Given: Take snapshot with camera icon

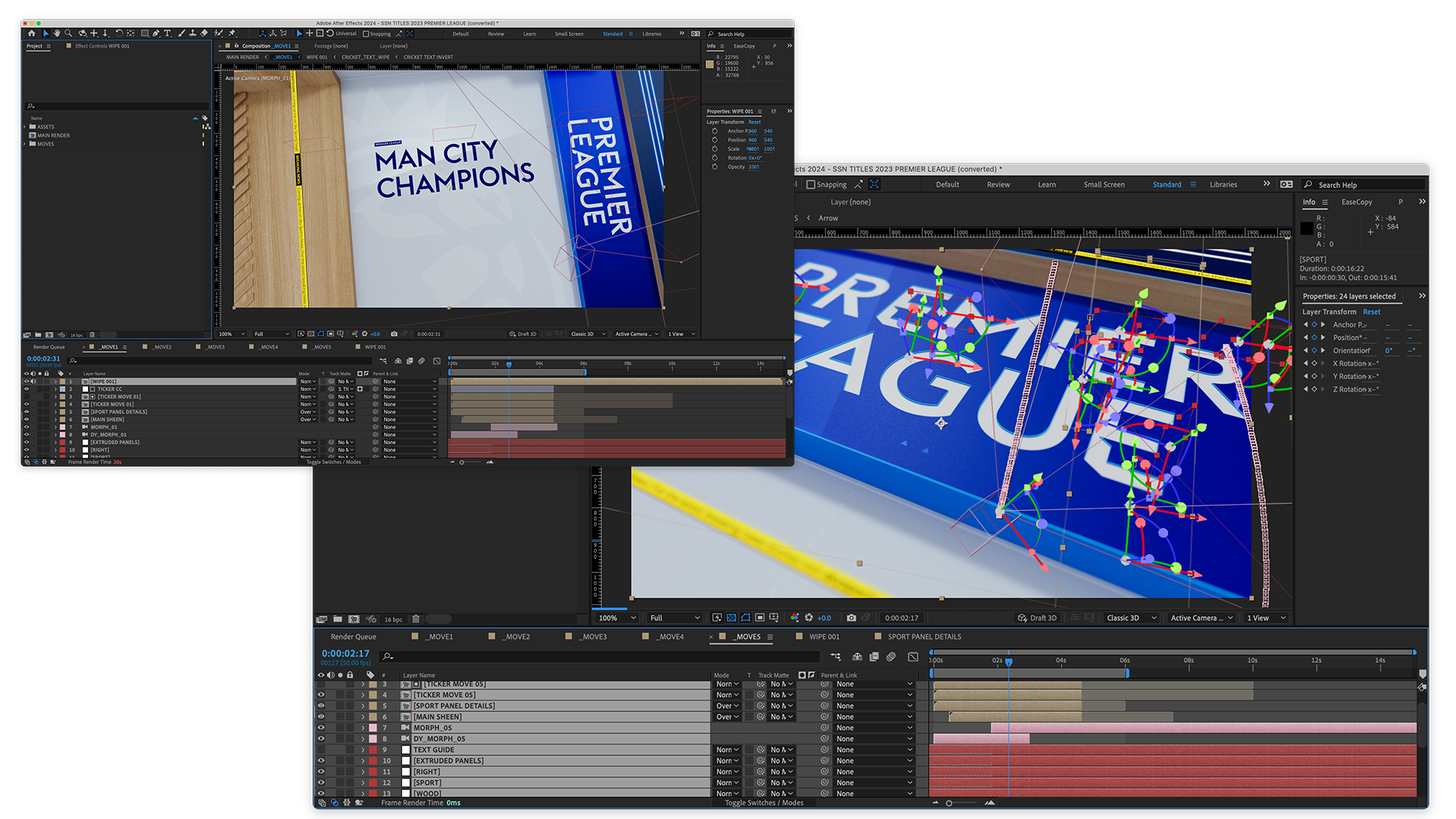Looking at the screenshot, I should point(851,618).
